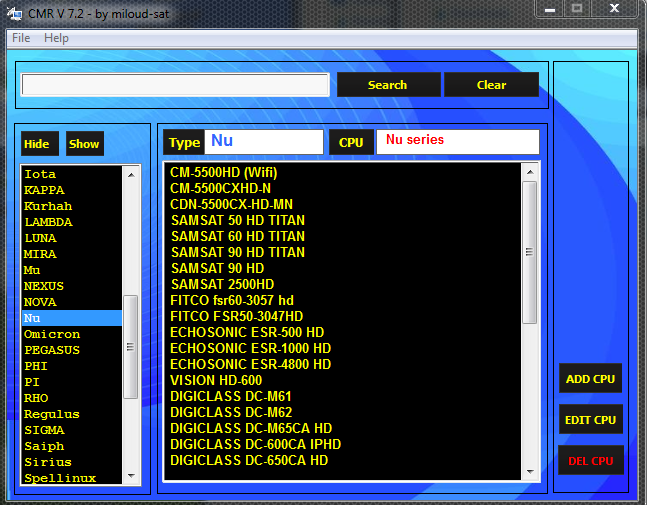Click the CPU field showing Nu series
This screenshot has height=505, width=647.
coord(458,142)
